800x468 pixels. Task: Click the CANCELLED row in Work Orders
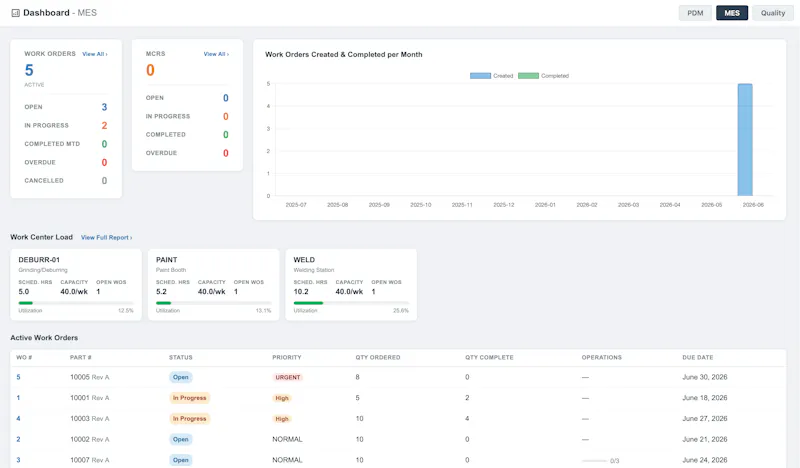[x=66, y=181]
